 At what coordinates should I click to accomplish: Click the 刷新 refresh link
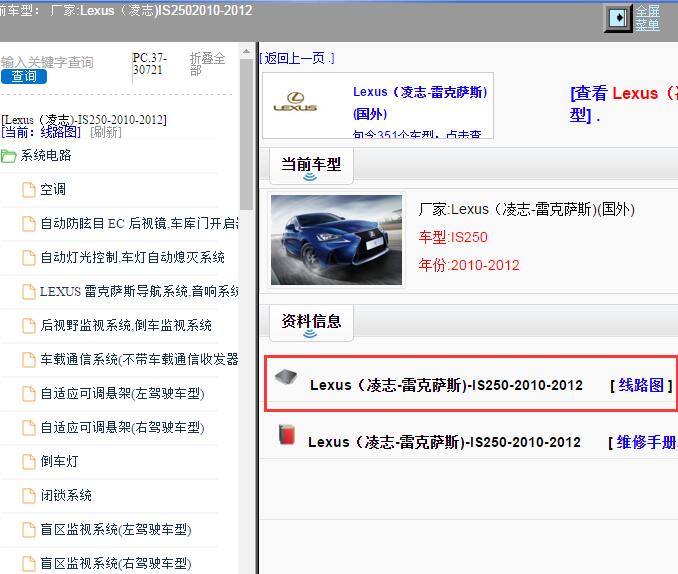pos(106,132)
